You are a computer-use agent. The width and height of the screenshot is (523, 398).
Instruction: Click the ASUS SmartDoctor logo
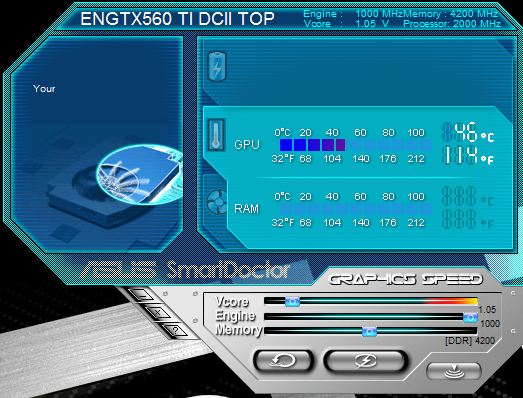(x=185, y=270)
